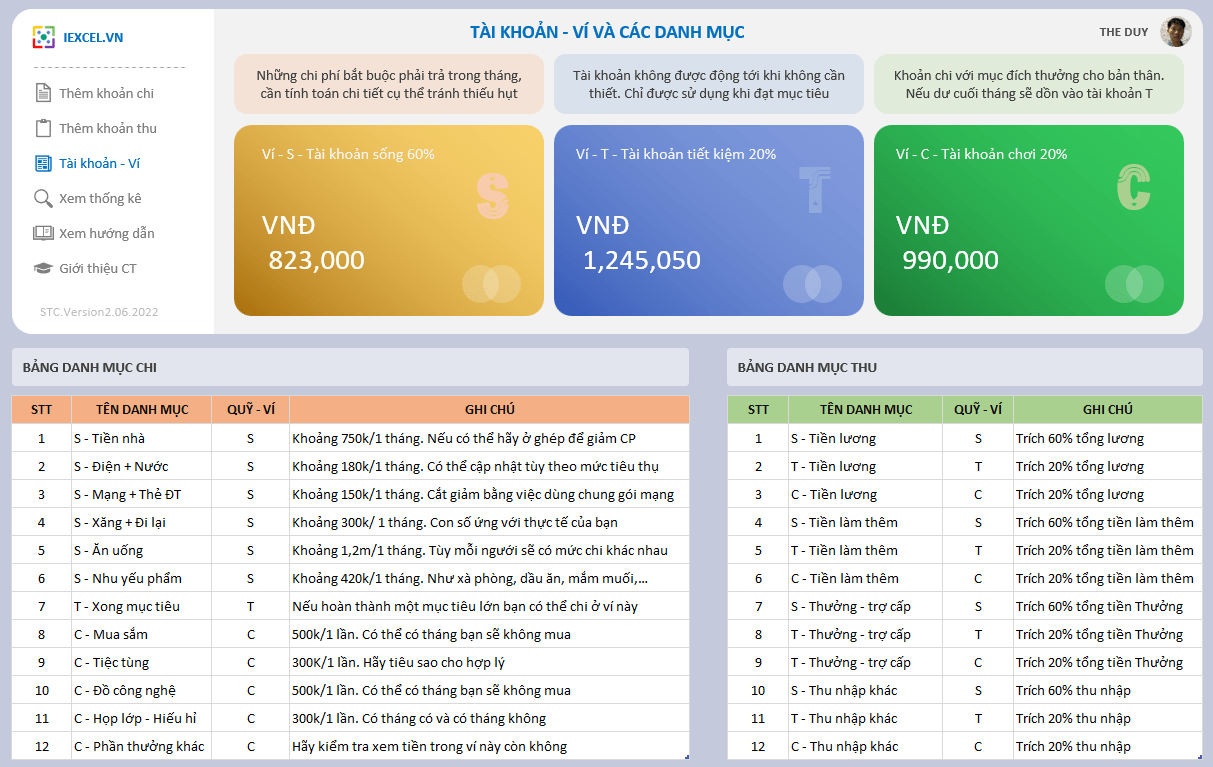Click the magnifier icon for Xem thống kê
The height and width of the screenshot is (767, 1213).
(43, 198)
